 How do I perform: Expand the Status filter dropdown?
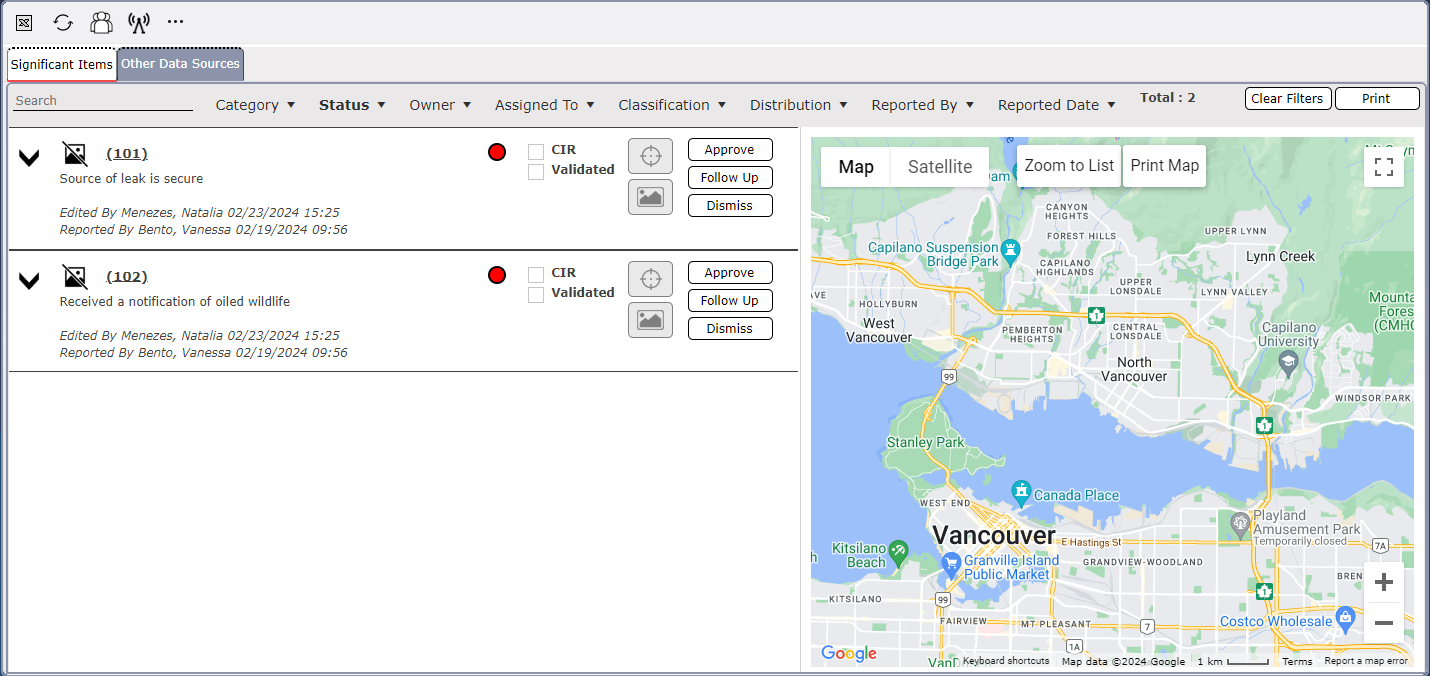352,105
